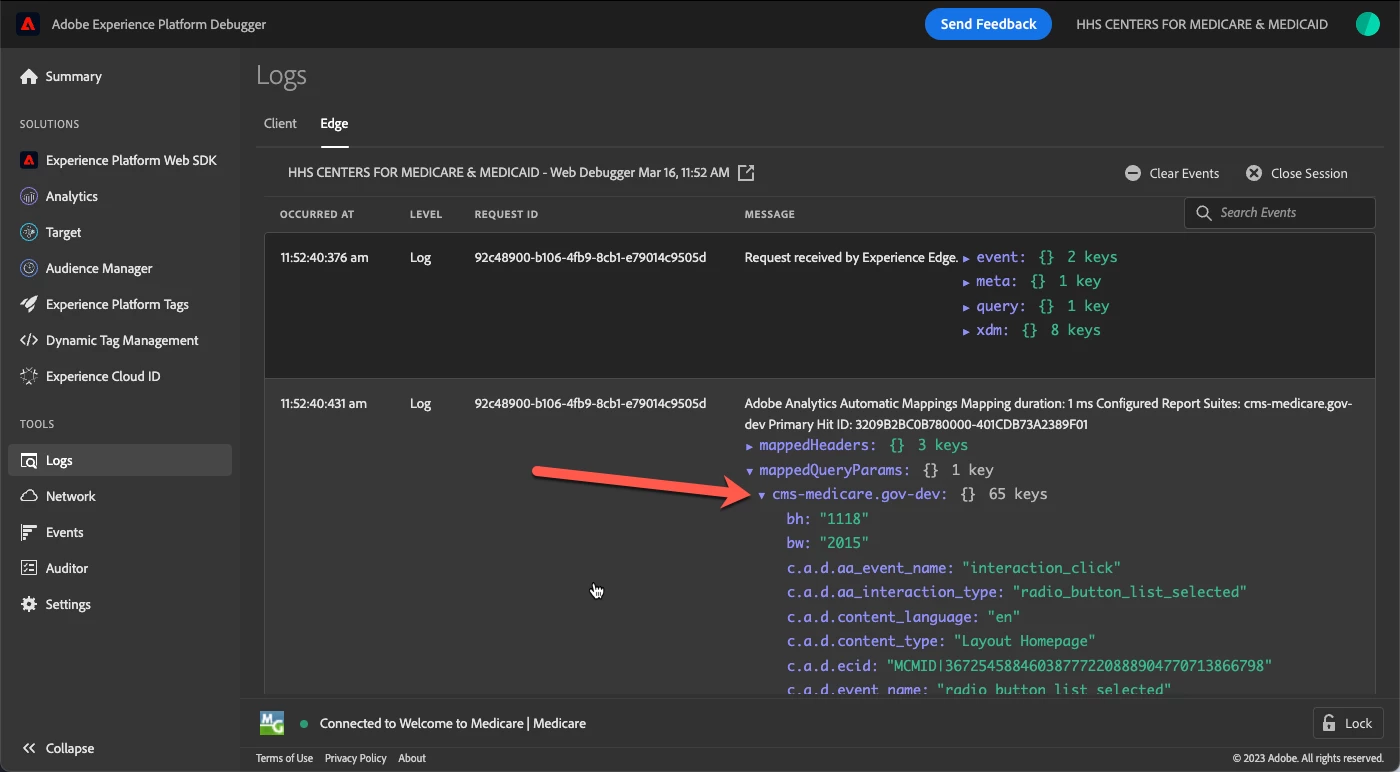This screenshot has height=772, width=1400.
Task: Click the Adobe logo icon in the header
Action: (28, 24)
